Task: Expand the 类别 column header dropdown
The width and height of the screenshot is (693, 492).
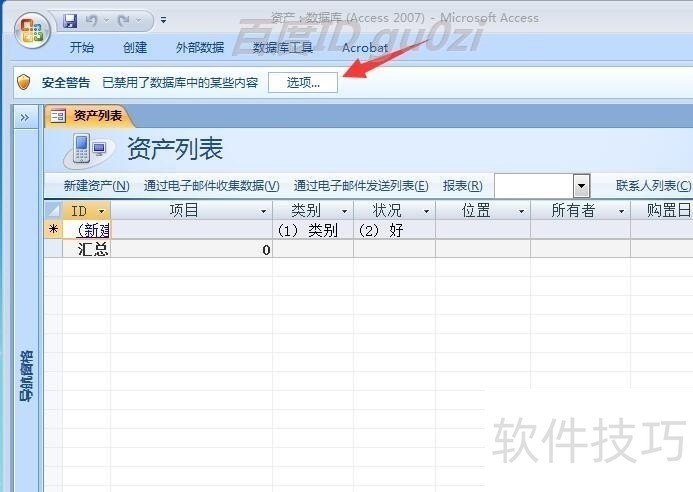Action: 346,211
